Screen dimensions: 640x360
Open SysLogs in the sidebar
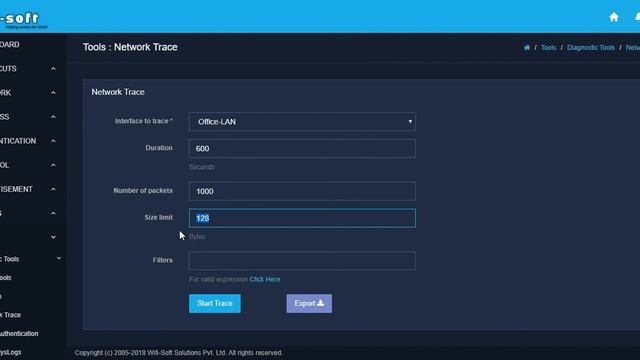(11, 352)
